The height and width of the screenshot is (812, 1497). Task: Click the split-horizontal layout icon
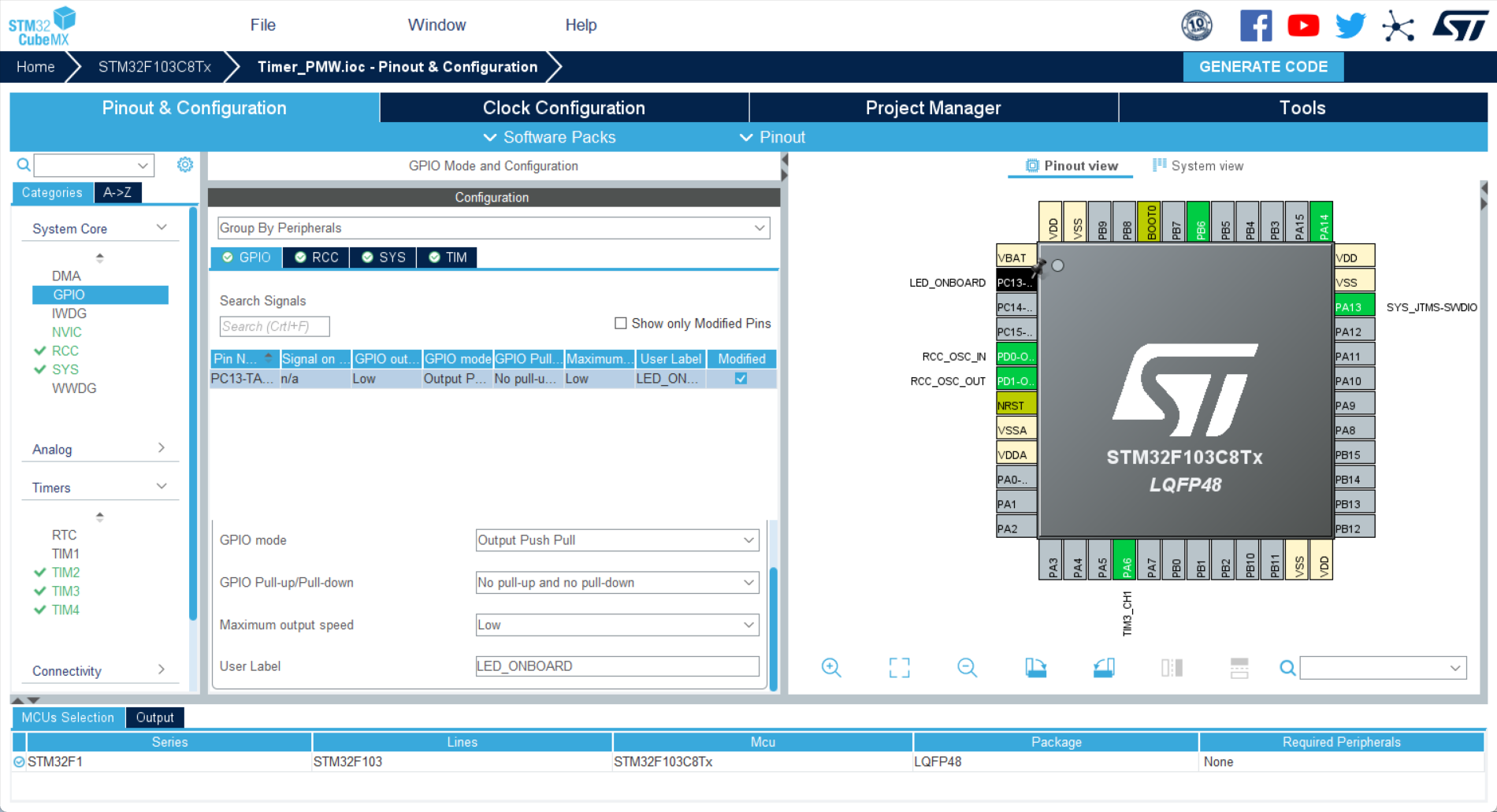tap(1239, 668)
